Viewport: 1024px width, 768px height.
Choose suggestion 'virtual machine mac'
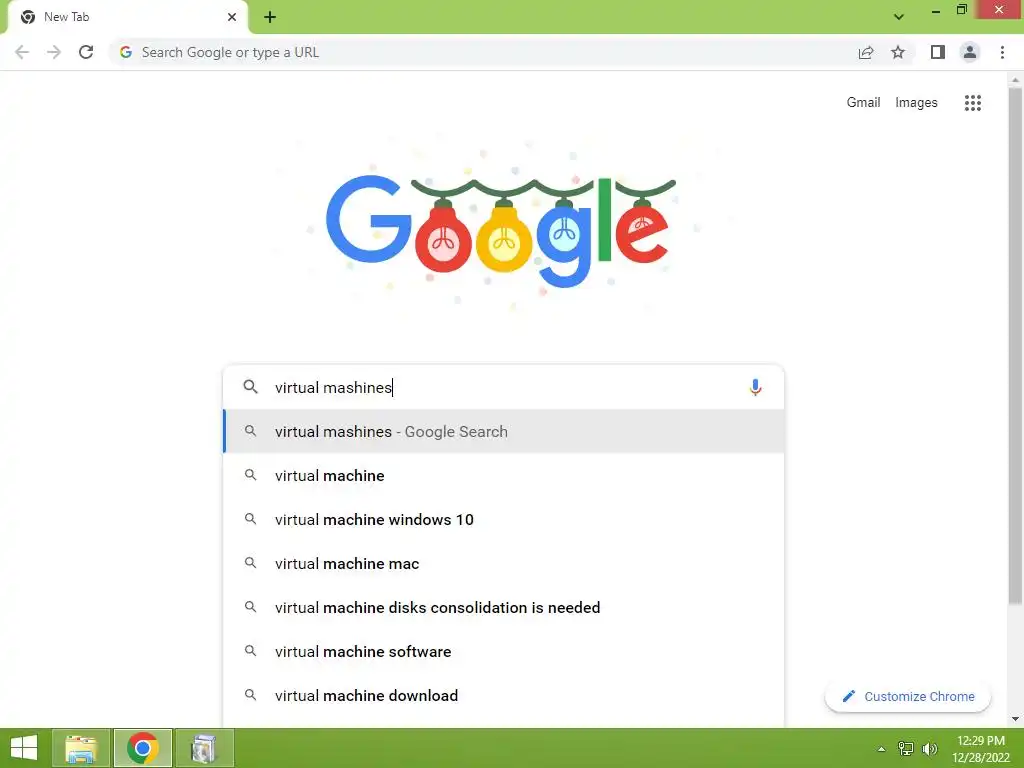click(x=504, y=563)
